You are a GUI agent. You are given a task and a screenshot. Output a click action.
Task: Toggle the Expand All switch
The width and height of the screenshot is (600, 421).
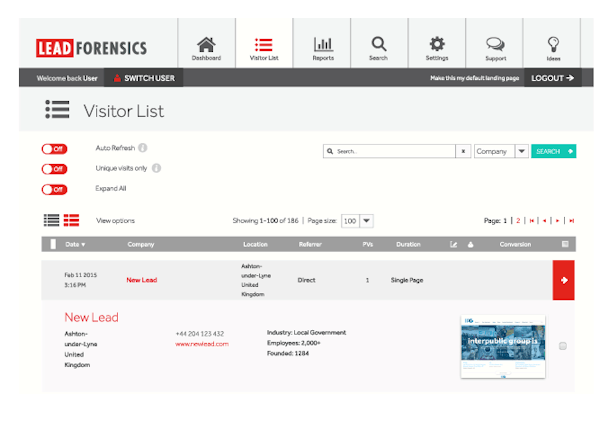tap(54, 189)
